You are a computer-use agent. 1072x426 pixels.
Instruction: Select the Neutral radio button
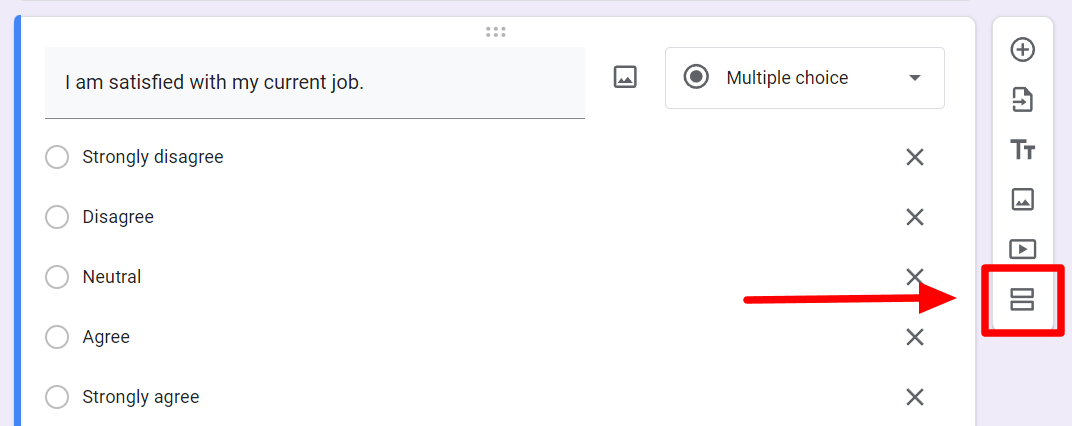[x=57, y=277]
